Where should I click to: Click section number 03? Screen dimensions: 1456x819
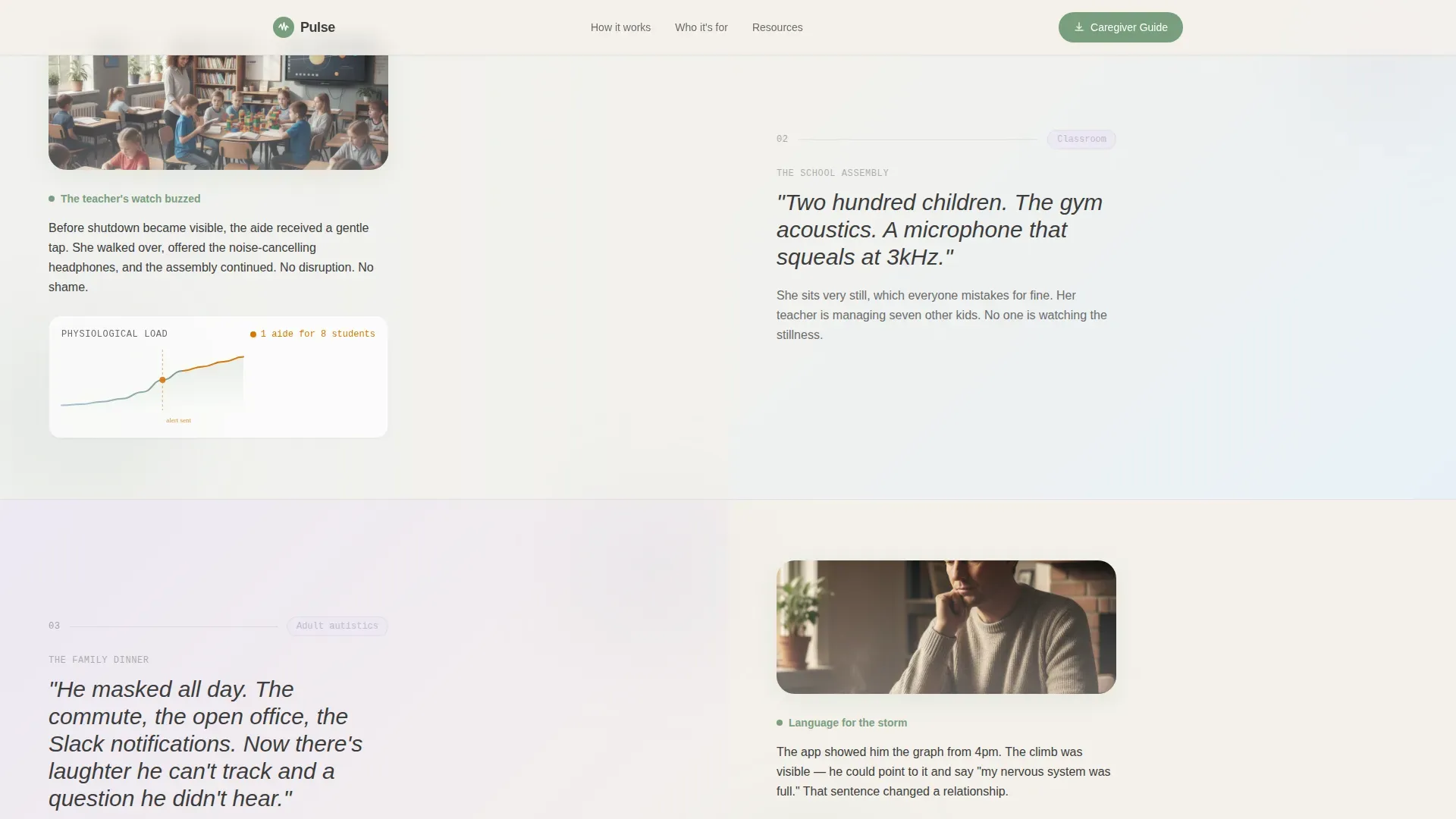pos(54,626)
